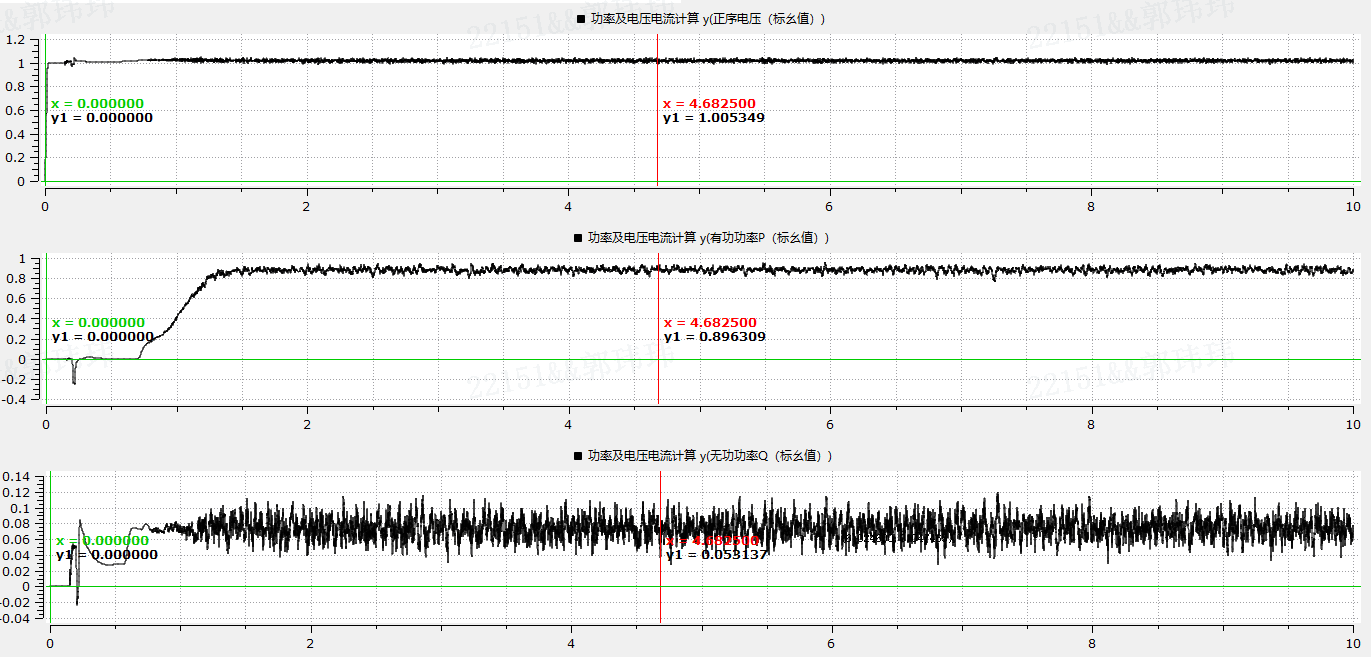Screen dimensions: 1371x657
Task: Click the red cursor line in the 无功功率Q plot
Action: 660,600
